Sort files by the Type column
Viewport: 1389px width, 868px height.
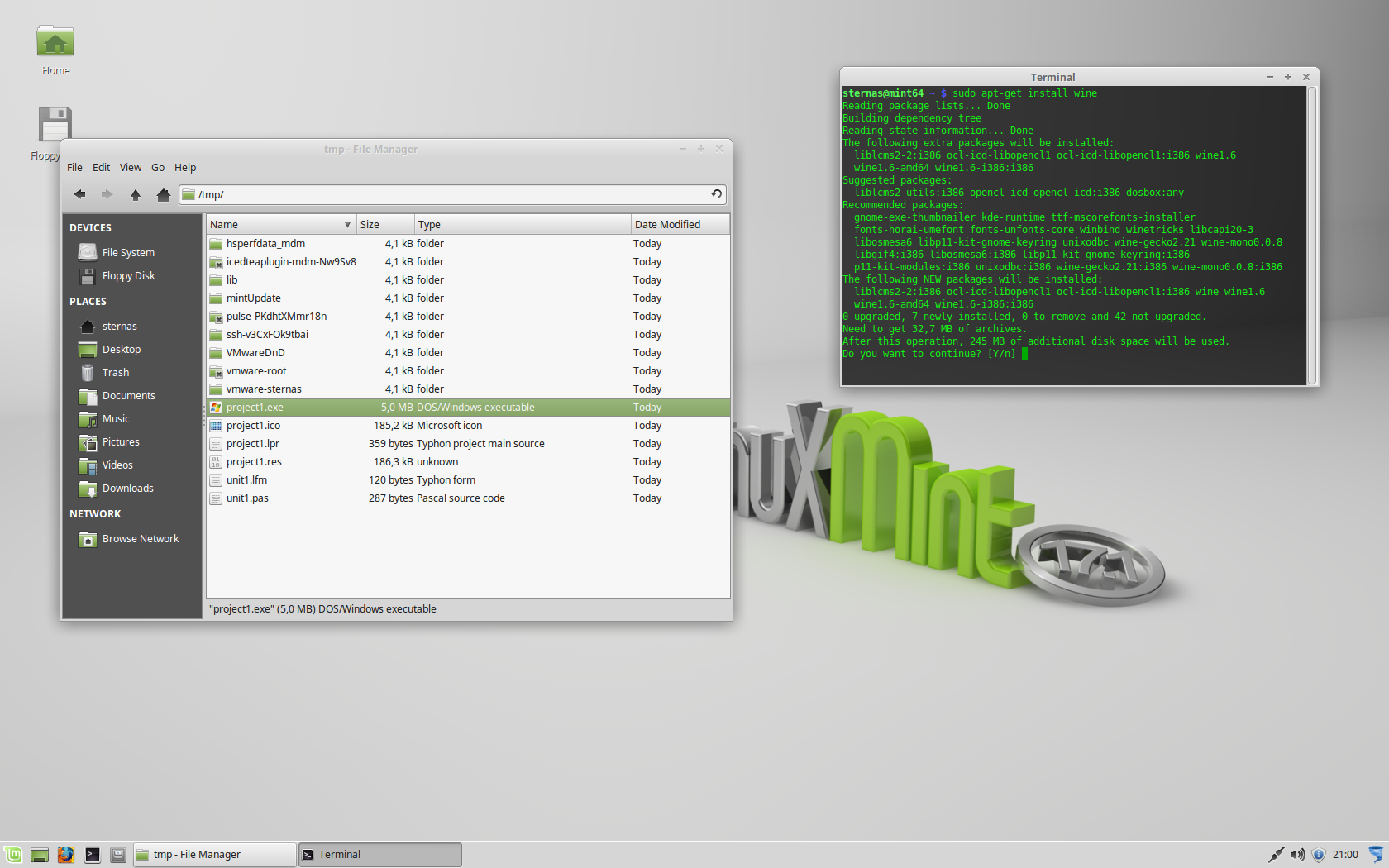(x=523, y=224)
